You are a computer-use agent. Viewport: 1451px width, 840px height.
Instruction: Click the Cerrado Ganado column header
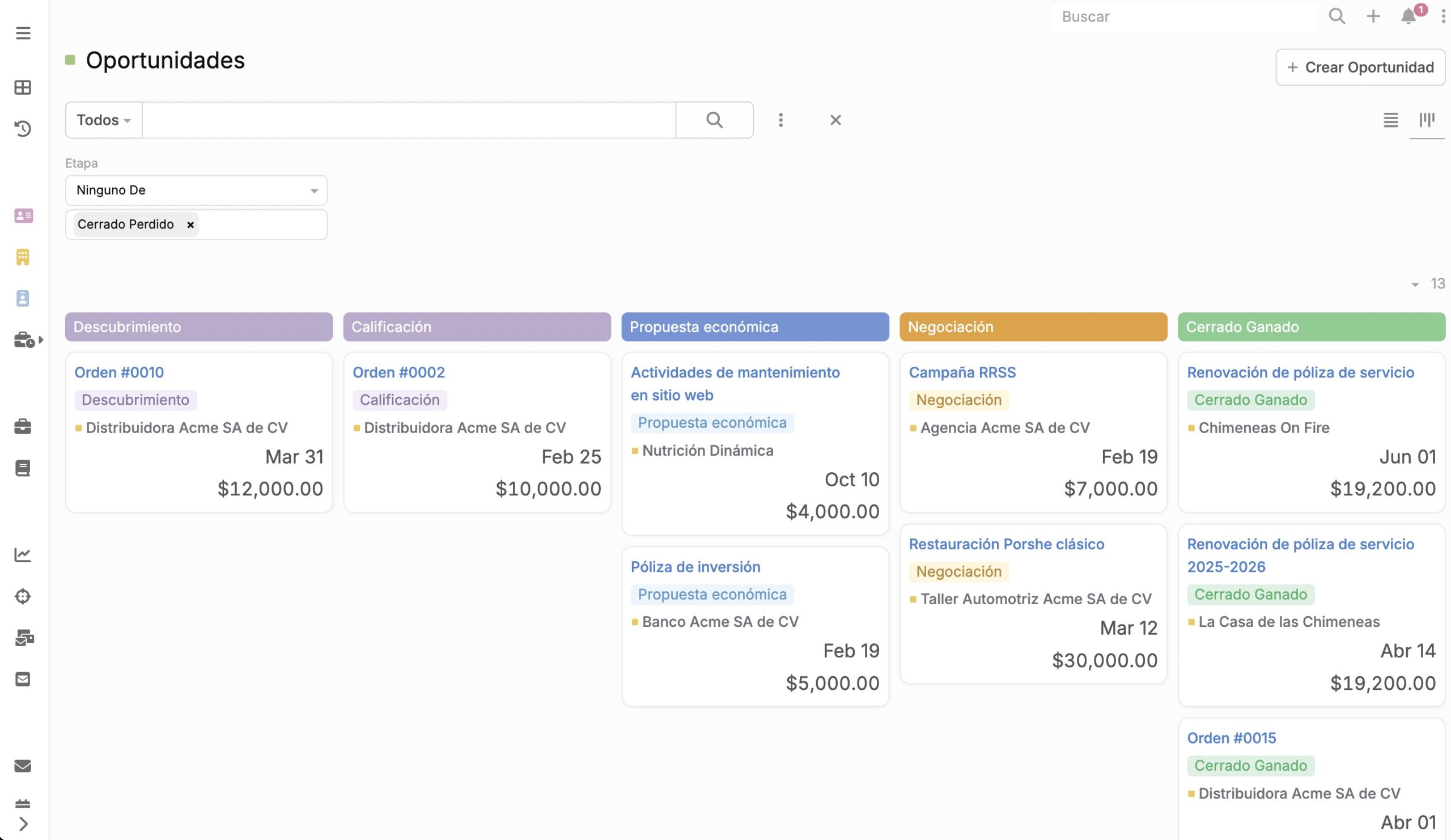pos(1311,327)
